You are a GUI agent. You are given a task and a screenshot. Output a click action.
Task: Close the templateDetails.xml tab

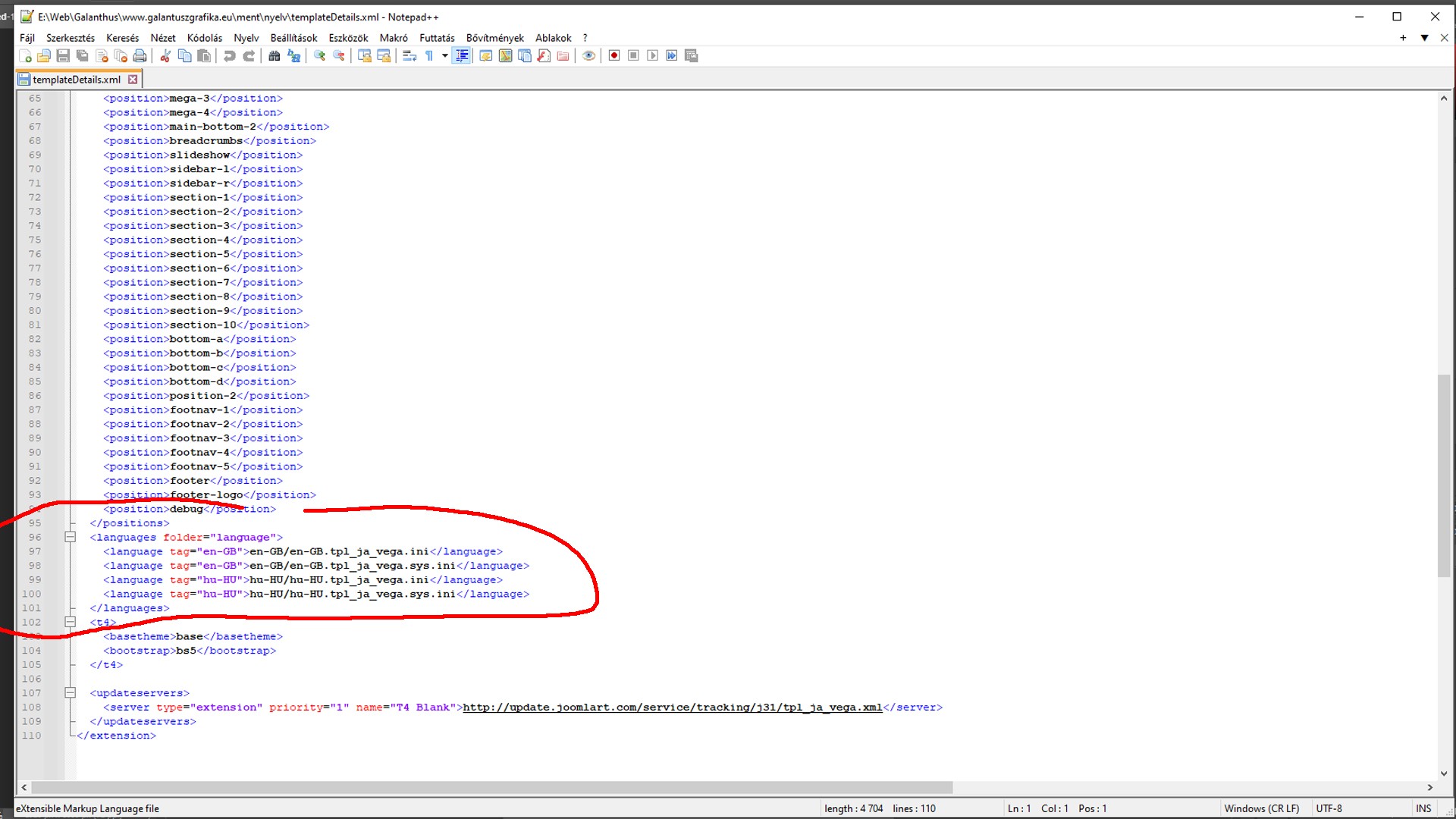click(133, 79)
